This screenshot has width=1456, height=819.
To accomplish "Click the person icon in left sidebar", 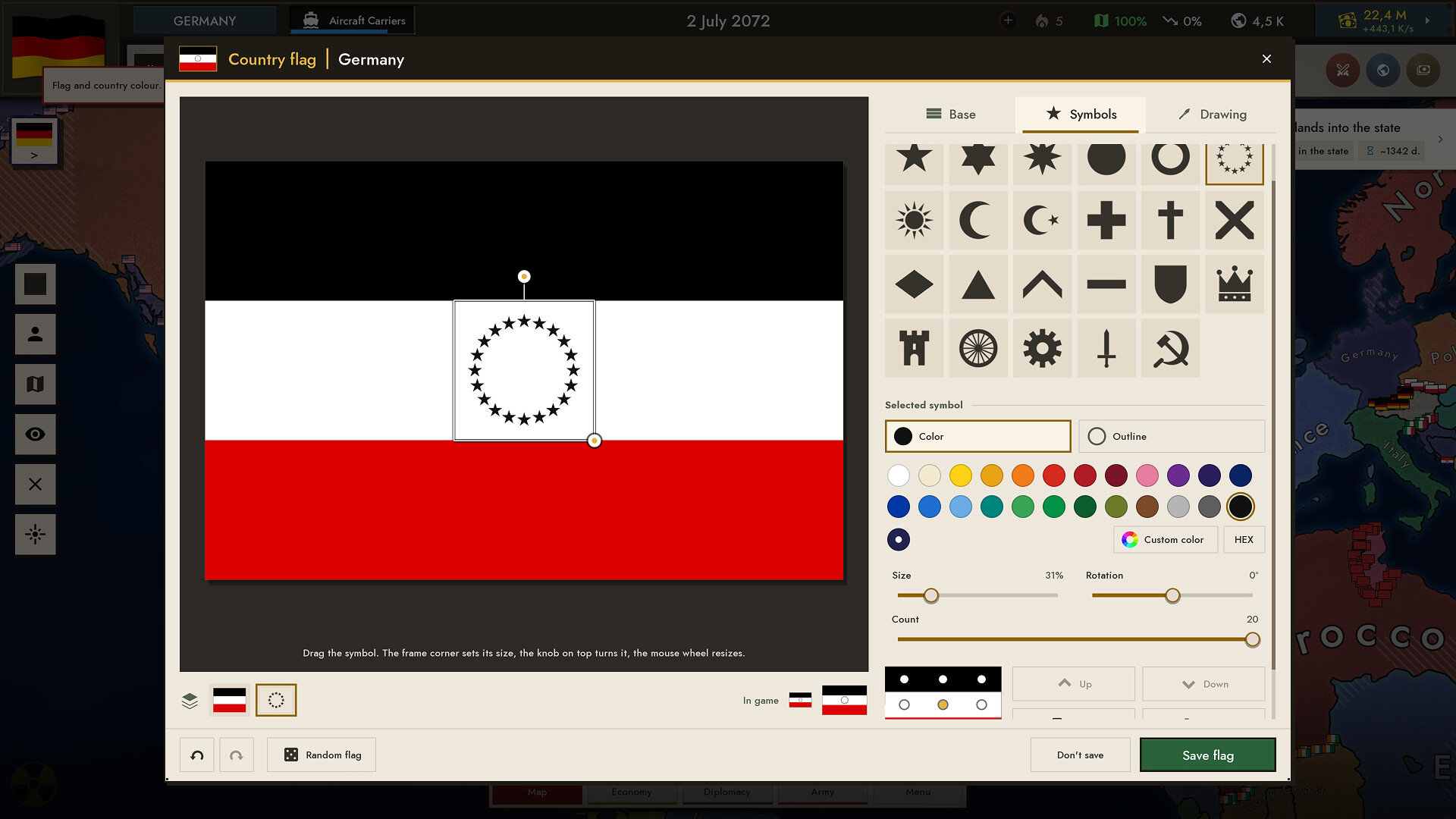I will [35, 334].
